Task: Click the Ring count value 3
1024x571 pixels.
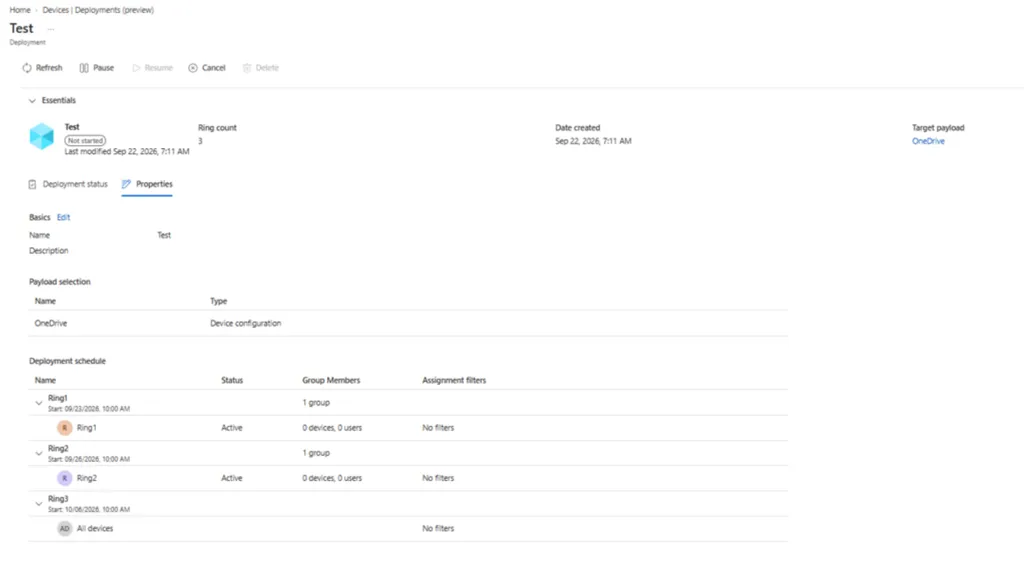Action: click(200, 141)
